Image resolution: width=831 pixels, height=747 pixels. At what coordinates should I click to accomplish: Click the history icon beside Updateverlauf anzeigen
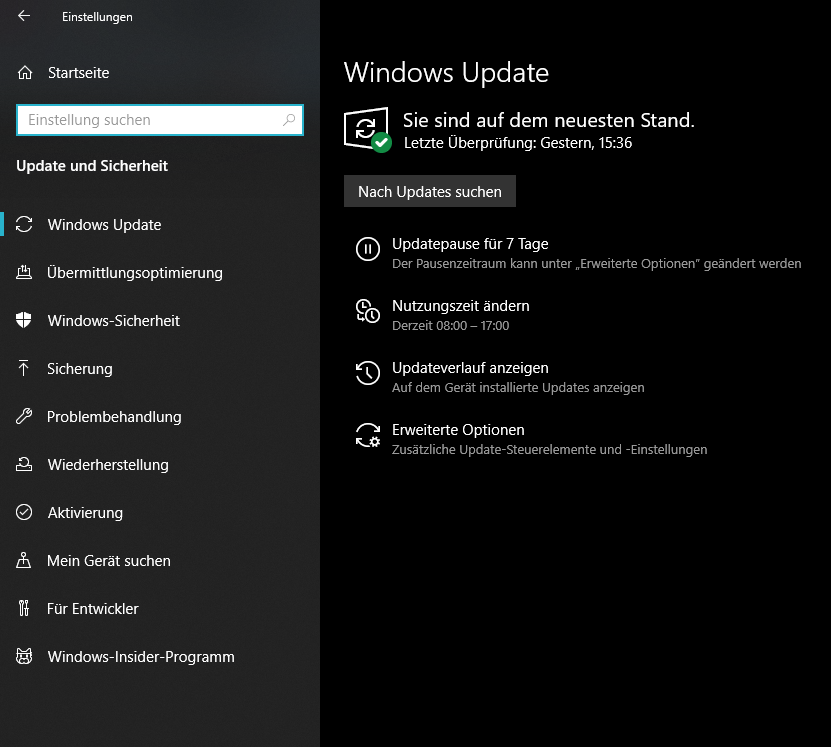368,373
